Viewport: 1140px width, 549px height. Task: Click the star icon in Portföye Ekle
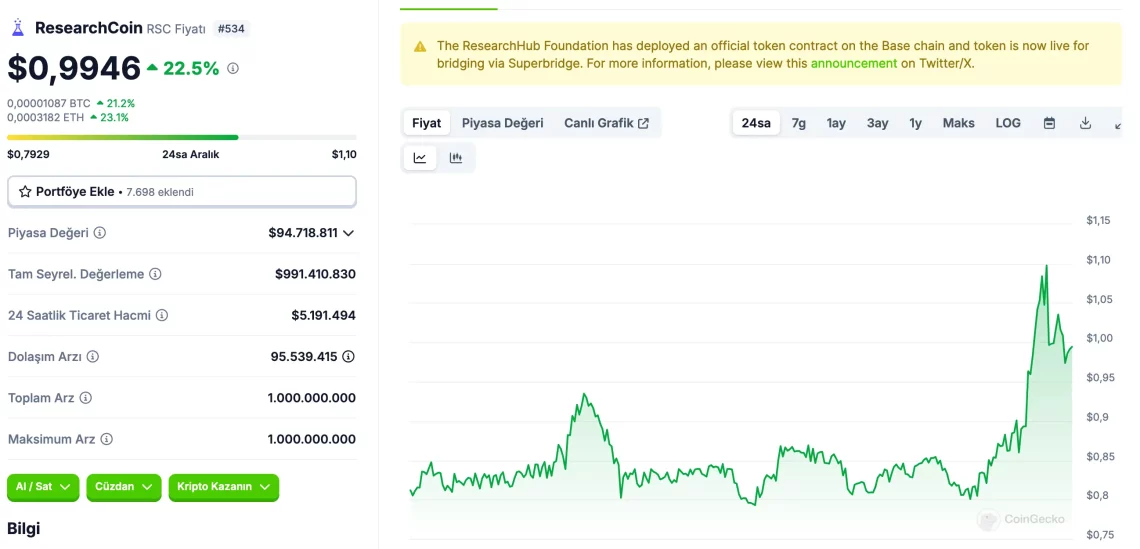click(25, 192)
